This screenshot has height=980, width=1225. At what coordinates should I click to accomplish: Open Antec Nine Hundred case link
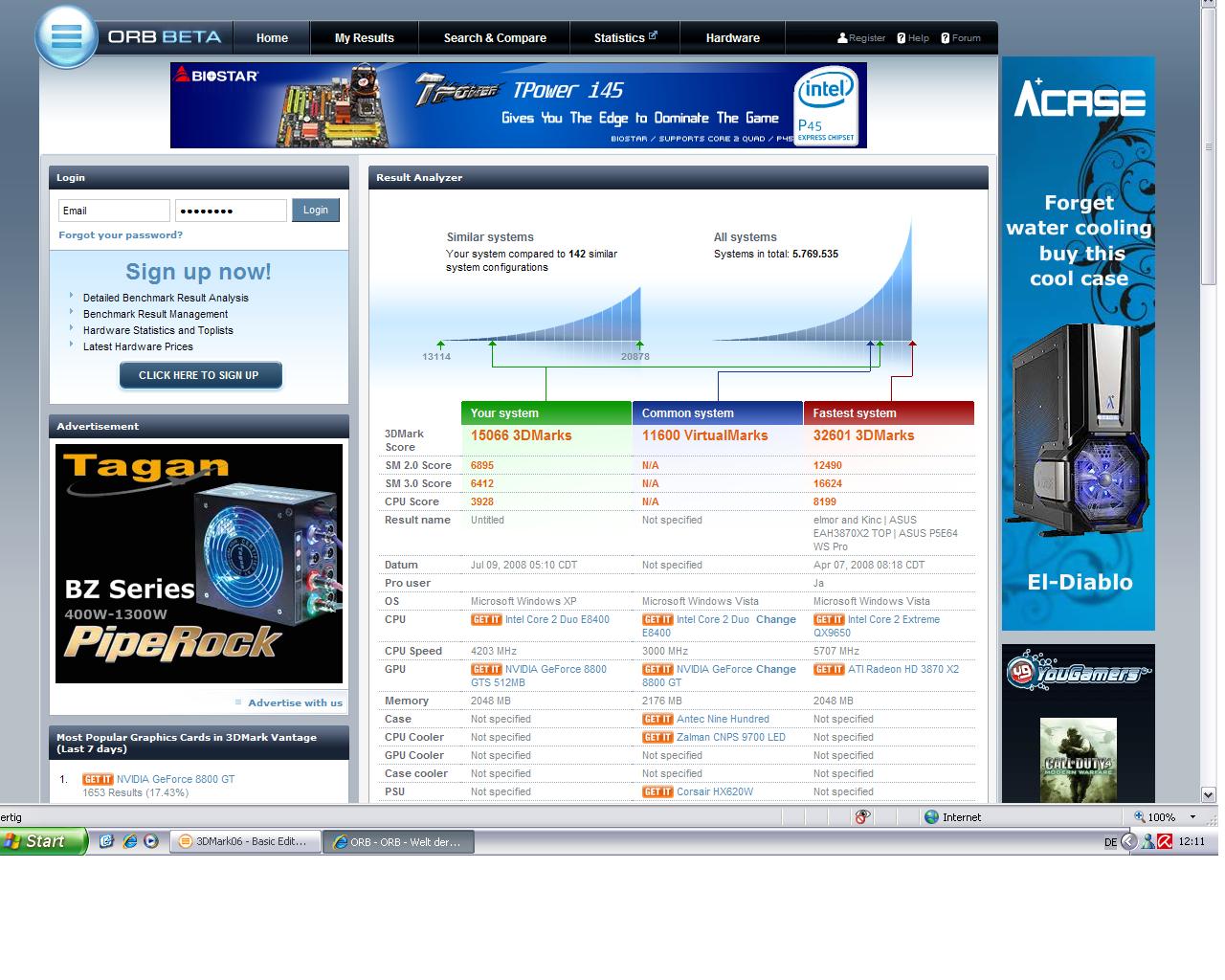pyautogui.click(x=723, y=719)
